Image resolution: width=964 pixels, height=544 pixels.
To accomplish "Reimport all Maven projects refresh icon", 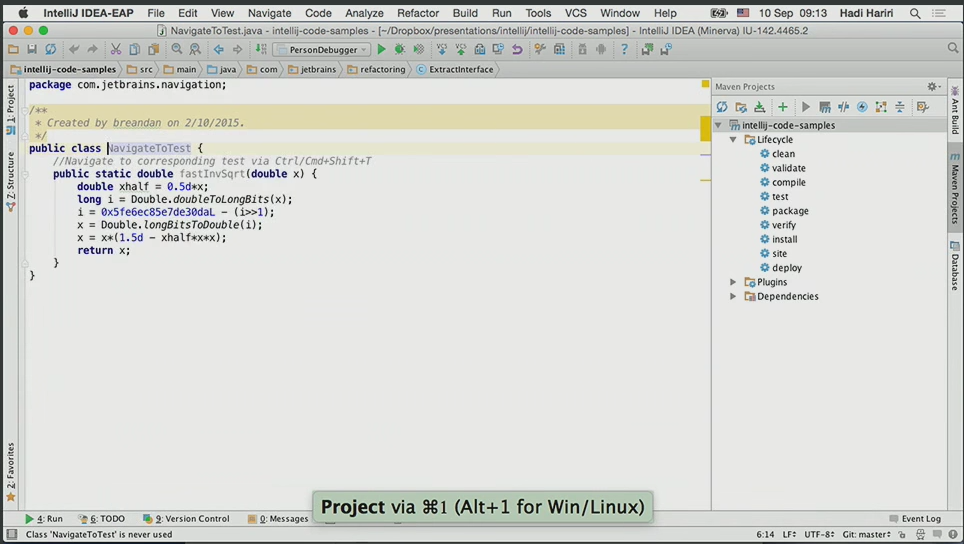I will pyautogui.click(x=721, y=107).
